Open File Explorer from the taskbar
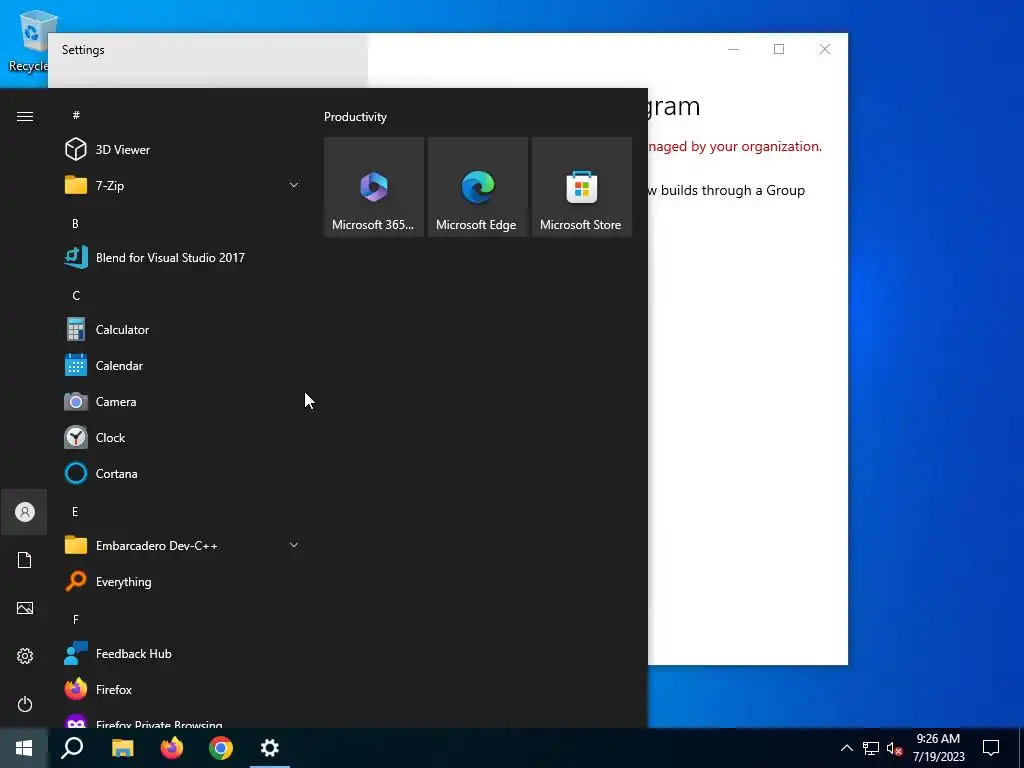 coord(122,748)
